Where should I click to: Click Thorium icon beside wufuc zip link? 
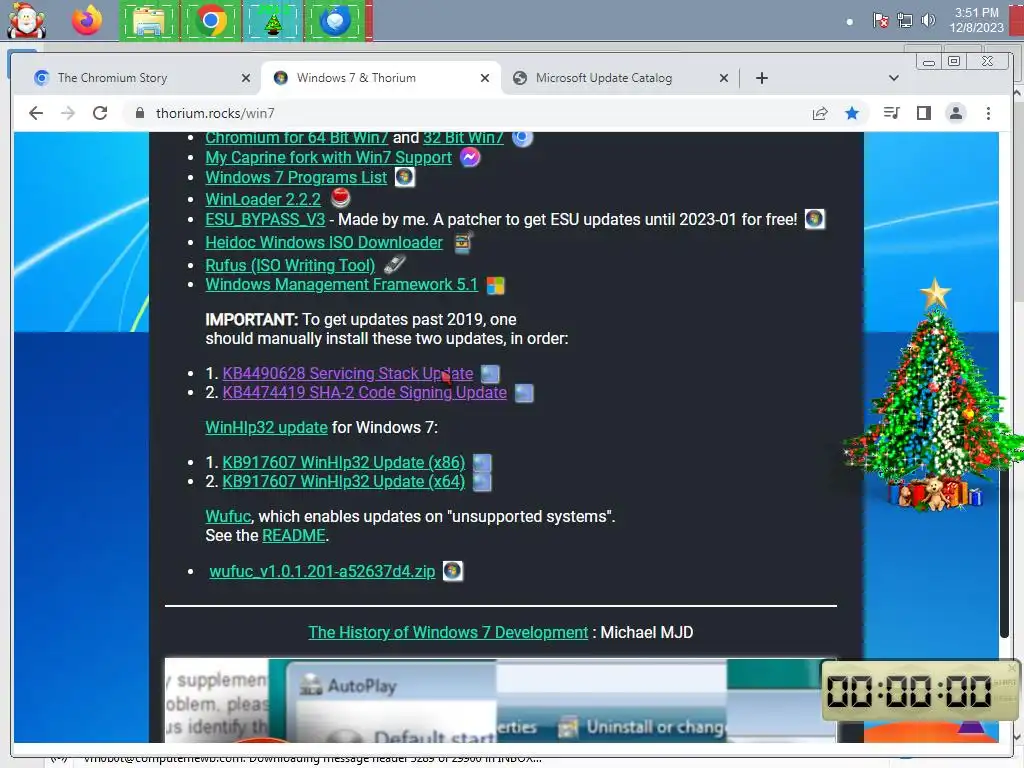tap(453, 571)
